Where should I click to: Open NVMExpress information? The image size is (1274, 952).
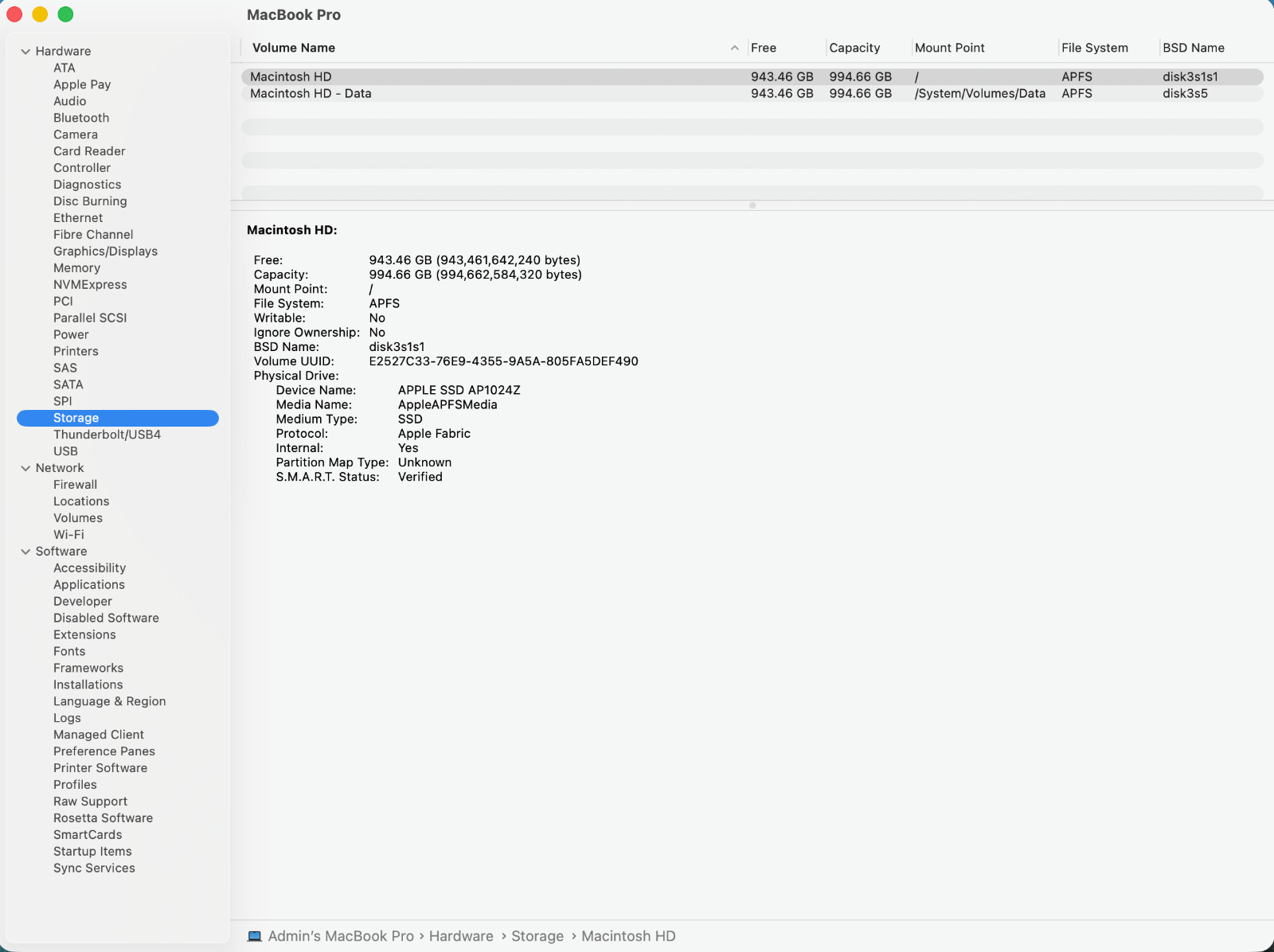[90, 286]
